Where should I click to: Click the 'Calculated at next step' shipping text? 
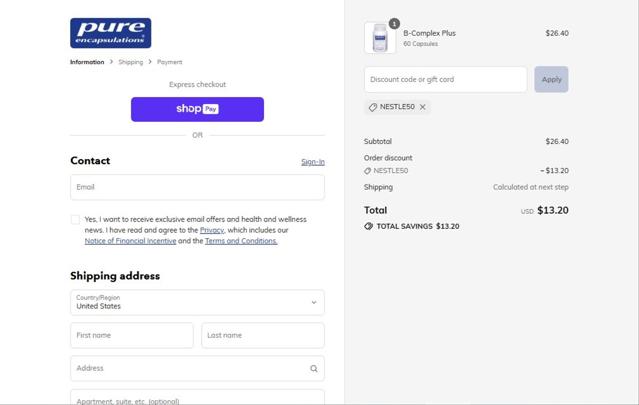[531, 187]
